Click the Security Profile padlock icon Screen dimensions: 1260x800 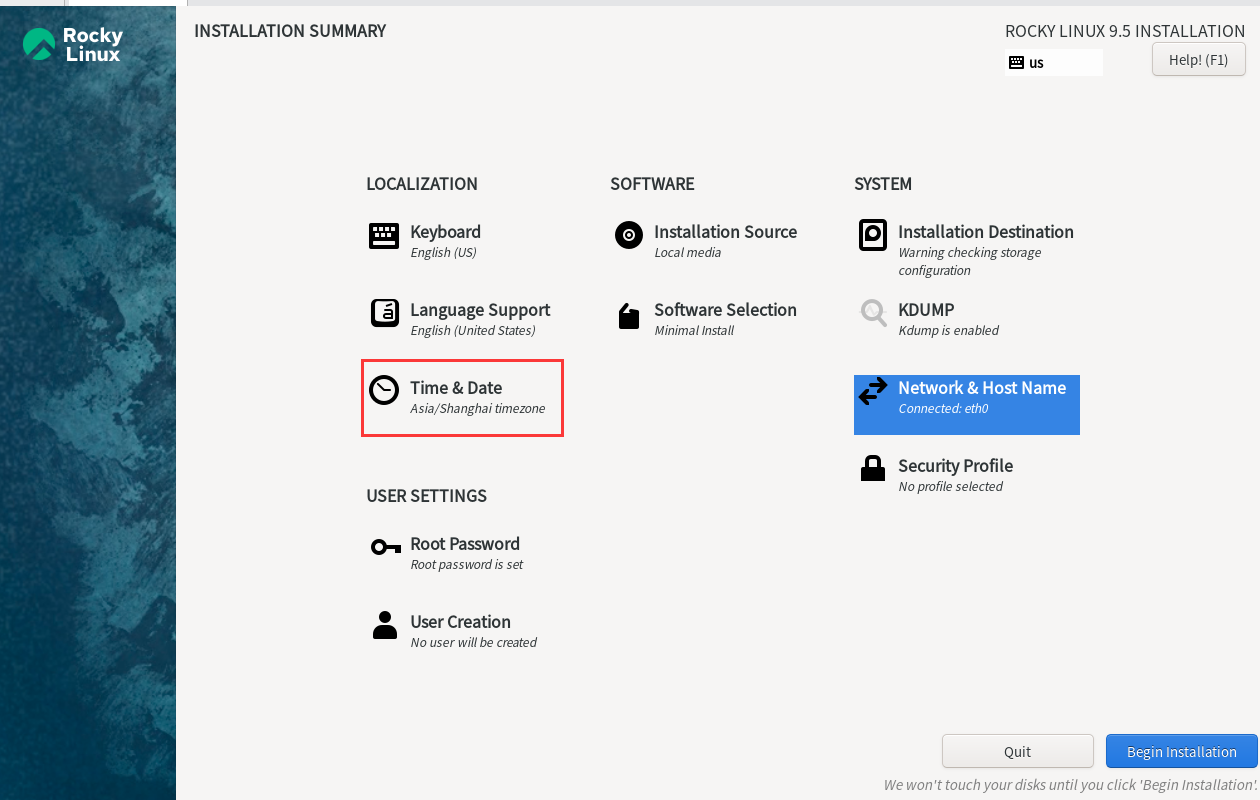click(x=873, y=468)
